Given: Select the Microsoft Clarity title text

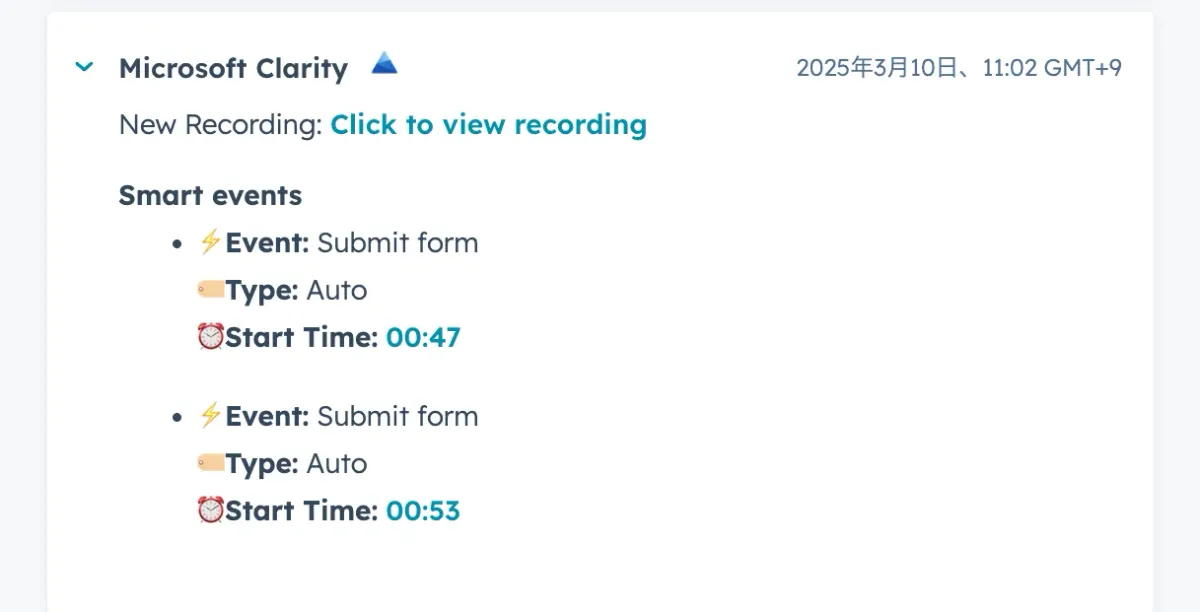Looking at the screenshot, I should coord(233,69).
